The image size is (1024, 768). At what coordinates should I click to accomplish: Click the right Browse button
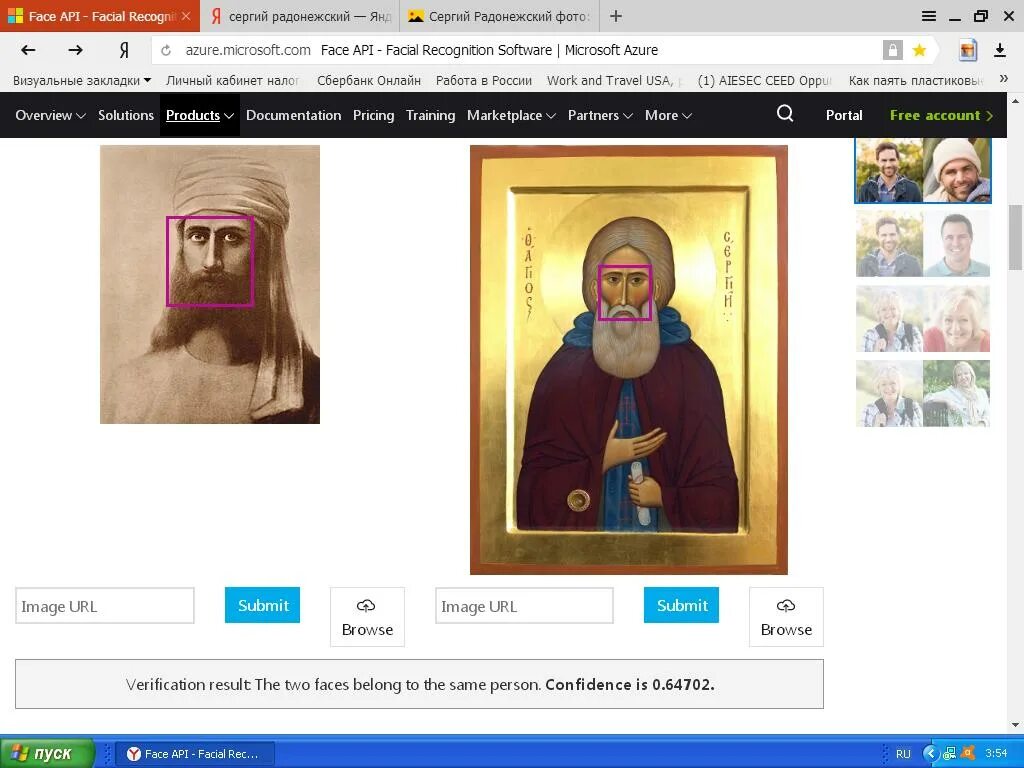pos(786,616)
